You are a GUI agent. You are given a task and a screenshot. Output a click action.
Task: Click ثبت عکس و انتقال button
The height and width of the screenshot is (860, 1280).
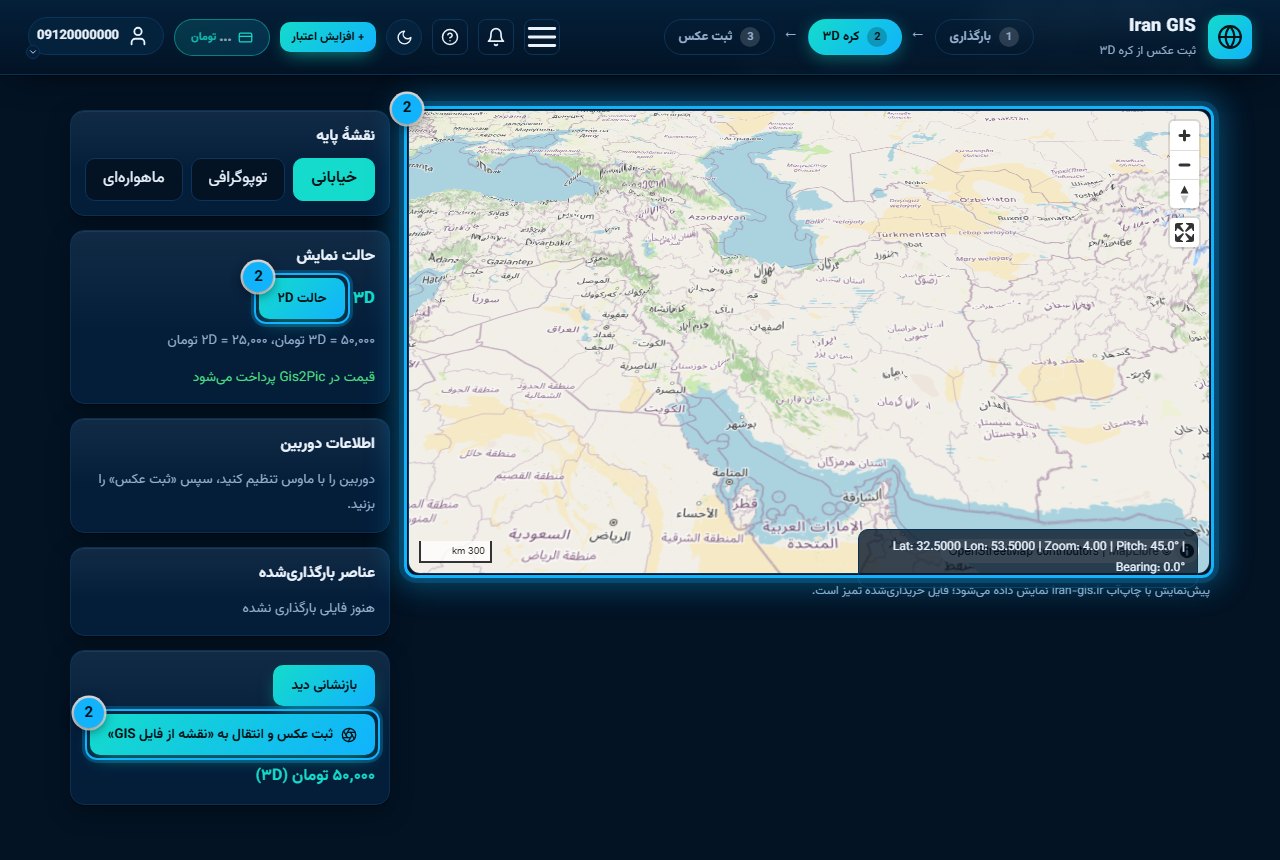(x=234, y=735)
